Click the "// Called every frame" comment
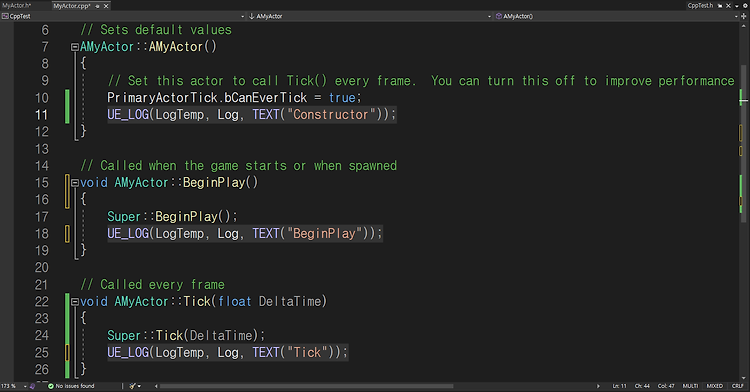750x392 pixels. (x=152, y=285)
